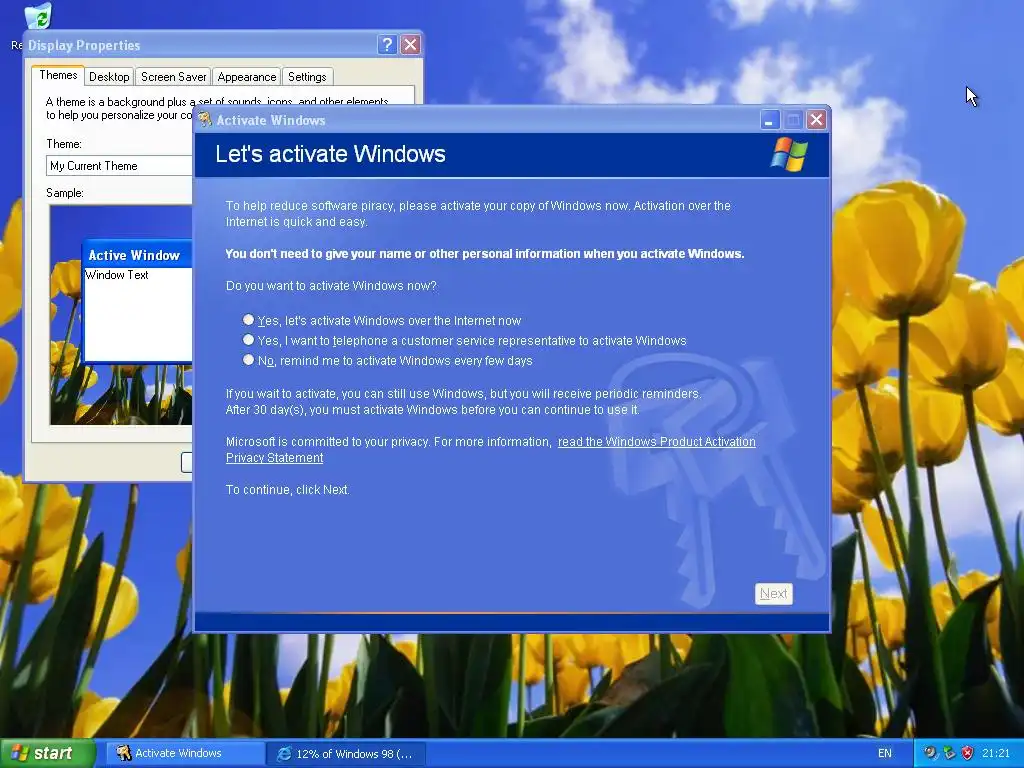Click the "Window Text" label in sample preview

pos(117,275)
